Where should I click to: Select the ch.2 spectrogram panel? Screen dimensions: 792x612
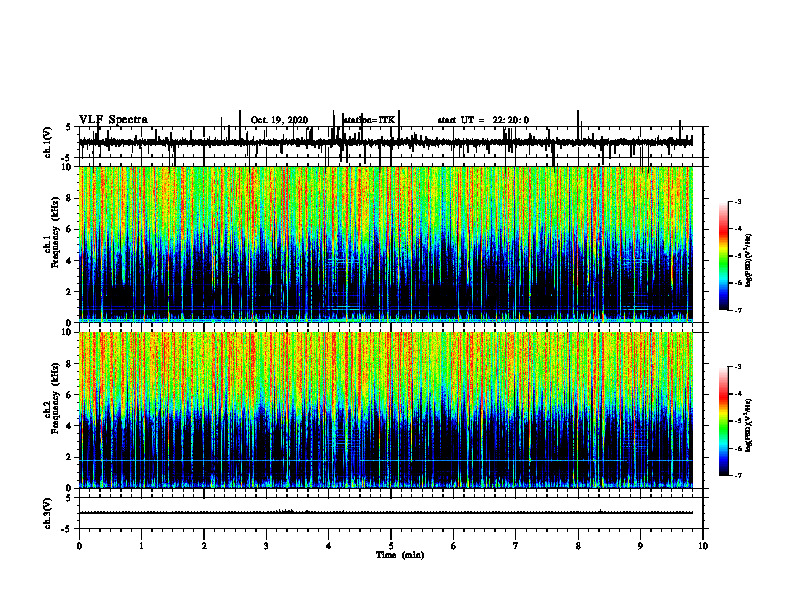[386, 410]
